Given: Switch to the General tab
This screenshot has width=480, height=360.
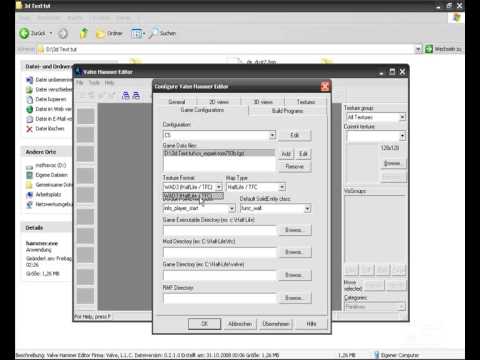Looking at the screenshot, I should [177, 102].
